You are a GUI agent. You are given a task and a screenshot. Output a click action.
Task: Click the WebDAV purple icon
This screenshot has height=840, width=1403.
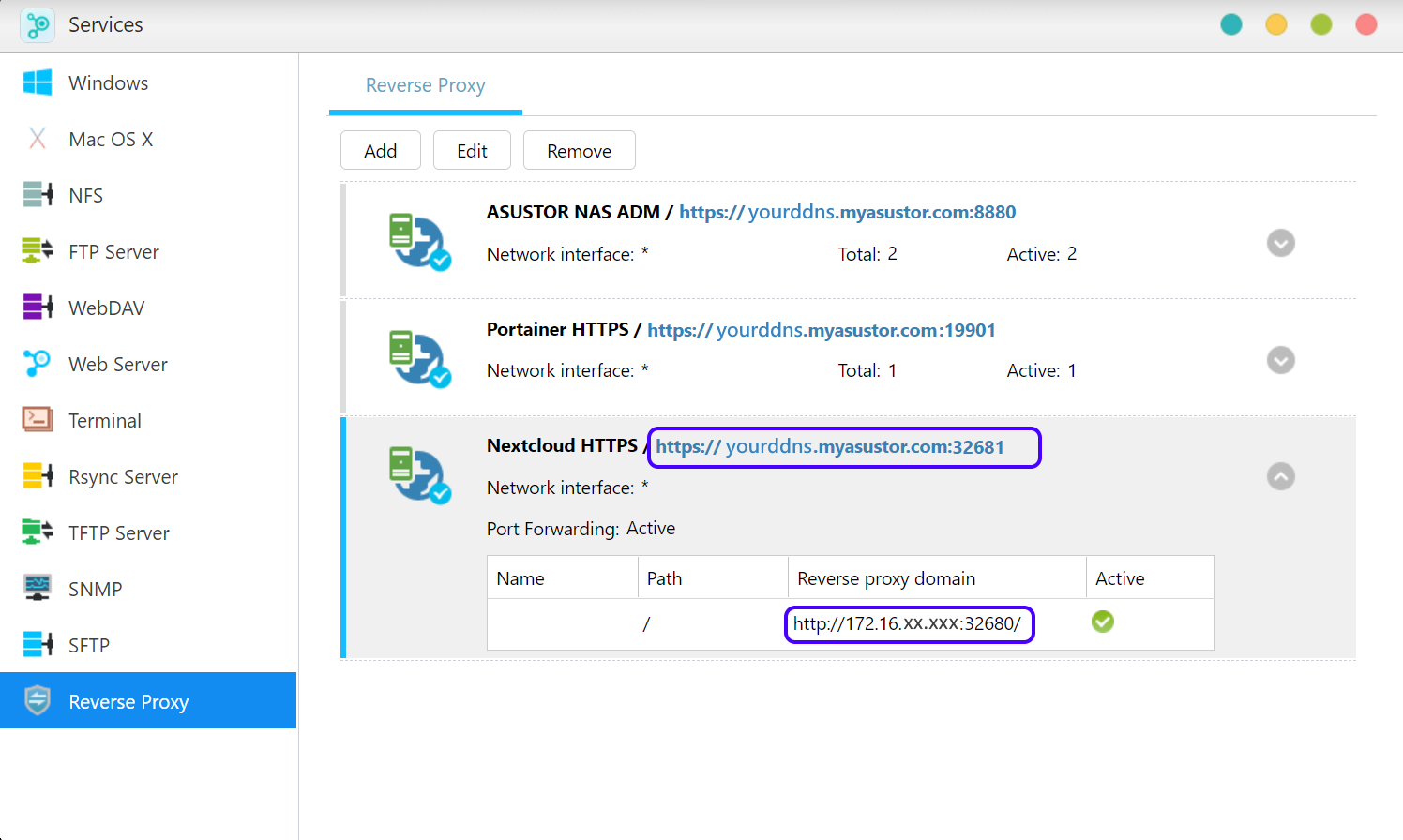click(x=38, y=307)
